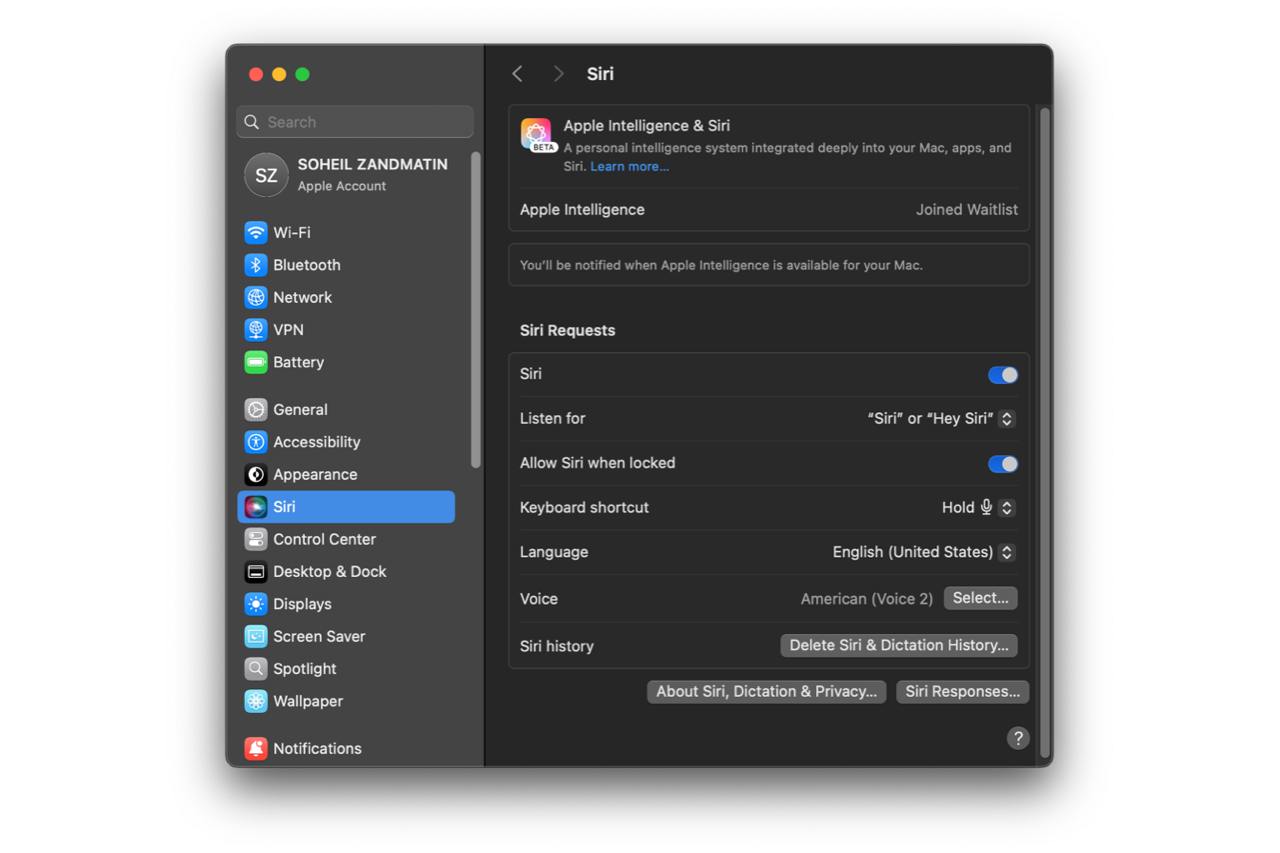Viewport: 1280px width, 853px height.
Task: Click the search magnifier icon
Action: pyautogui.click(x=252, y=122)
